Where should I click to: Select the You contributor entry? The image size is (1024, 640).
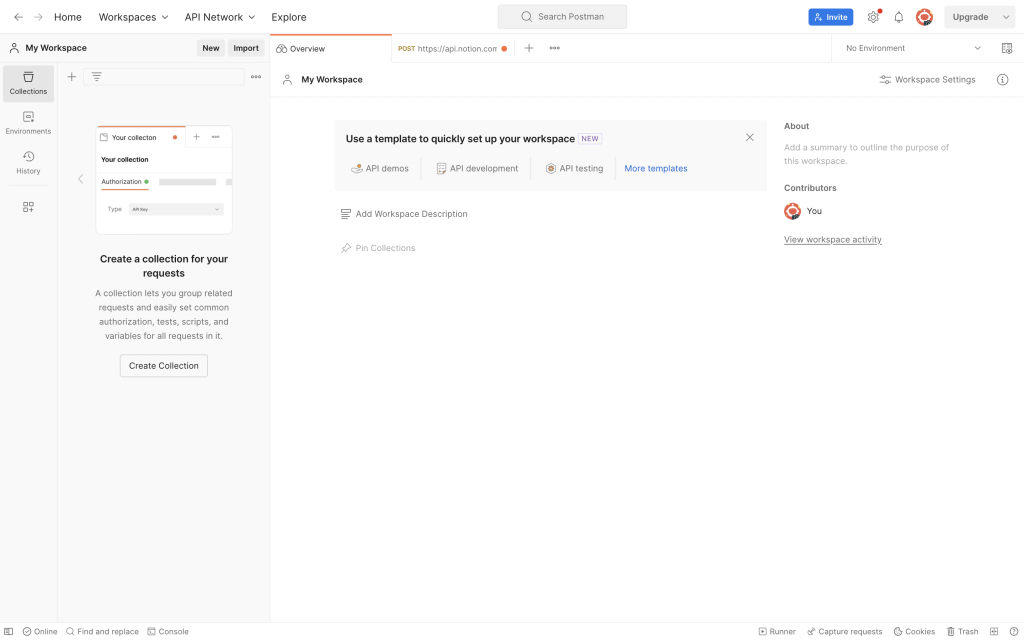(803, 211)
